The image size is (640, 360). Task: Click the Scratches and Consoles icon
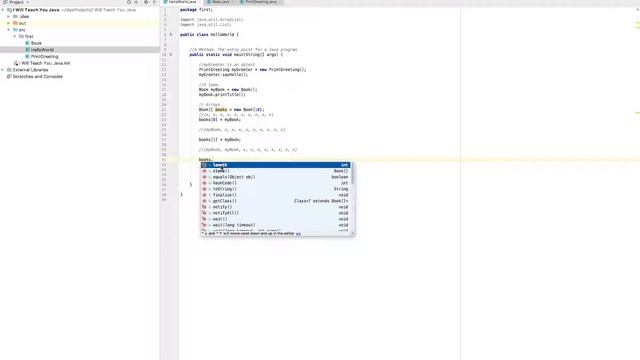coord(9,76)
